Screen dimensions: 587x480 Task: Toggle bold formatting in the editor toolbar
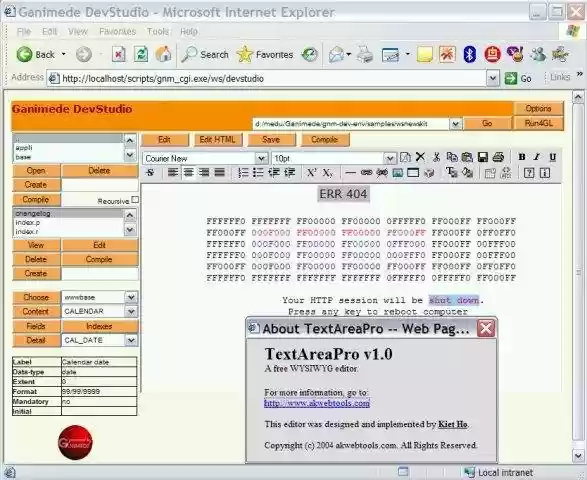pos(521,157)
